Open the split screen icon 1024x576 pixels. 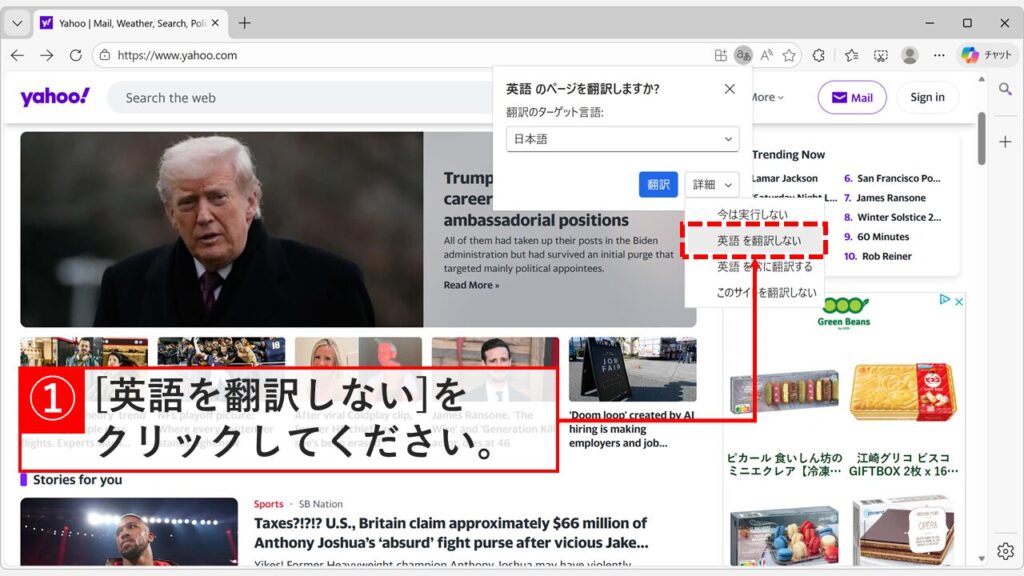point(722,55)
